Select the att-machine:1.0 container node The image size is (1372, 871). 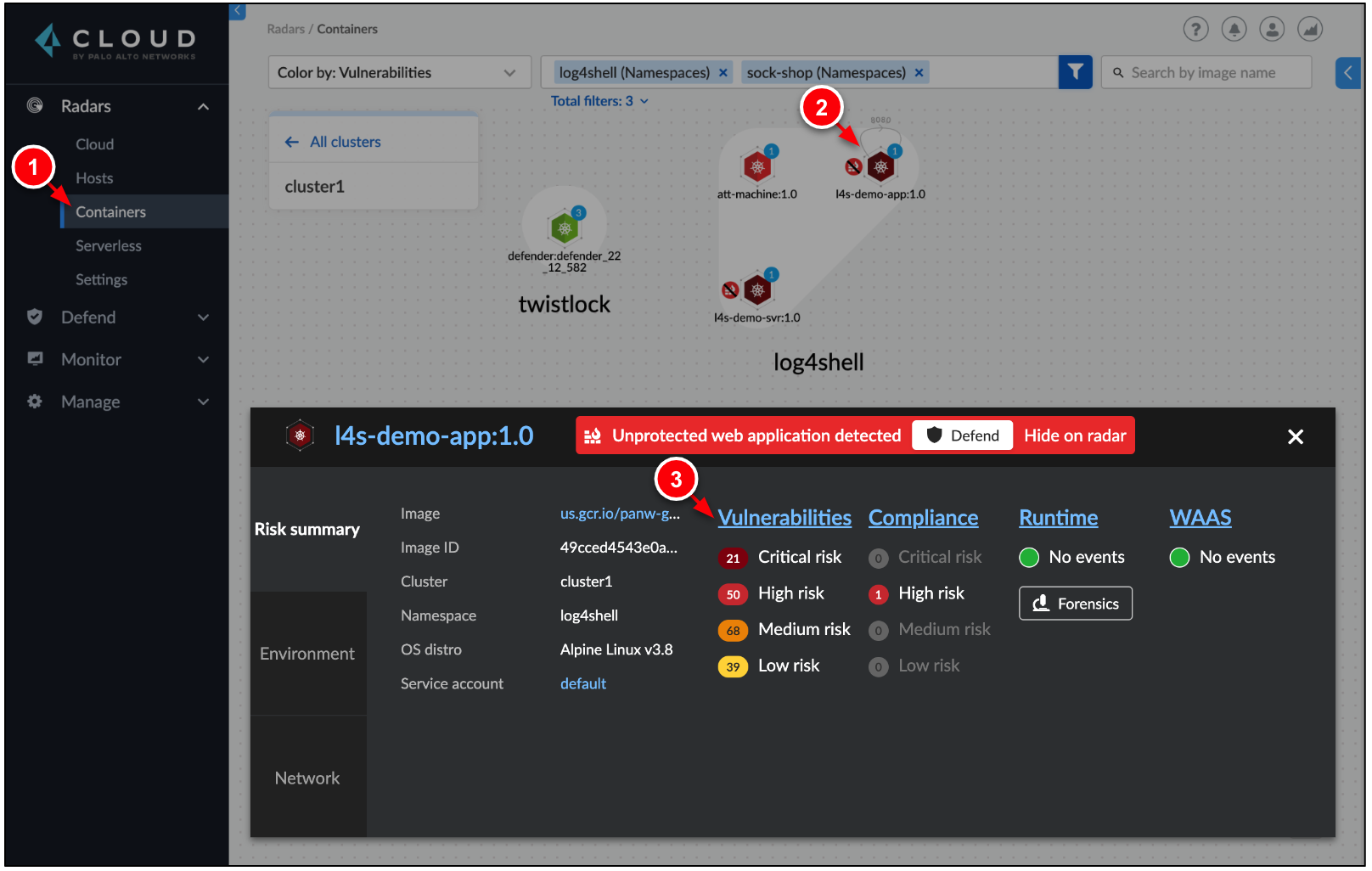[756, 166]
